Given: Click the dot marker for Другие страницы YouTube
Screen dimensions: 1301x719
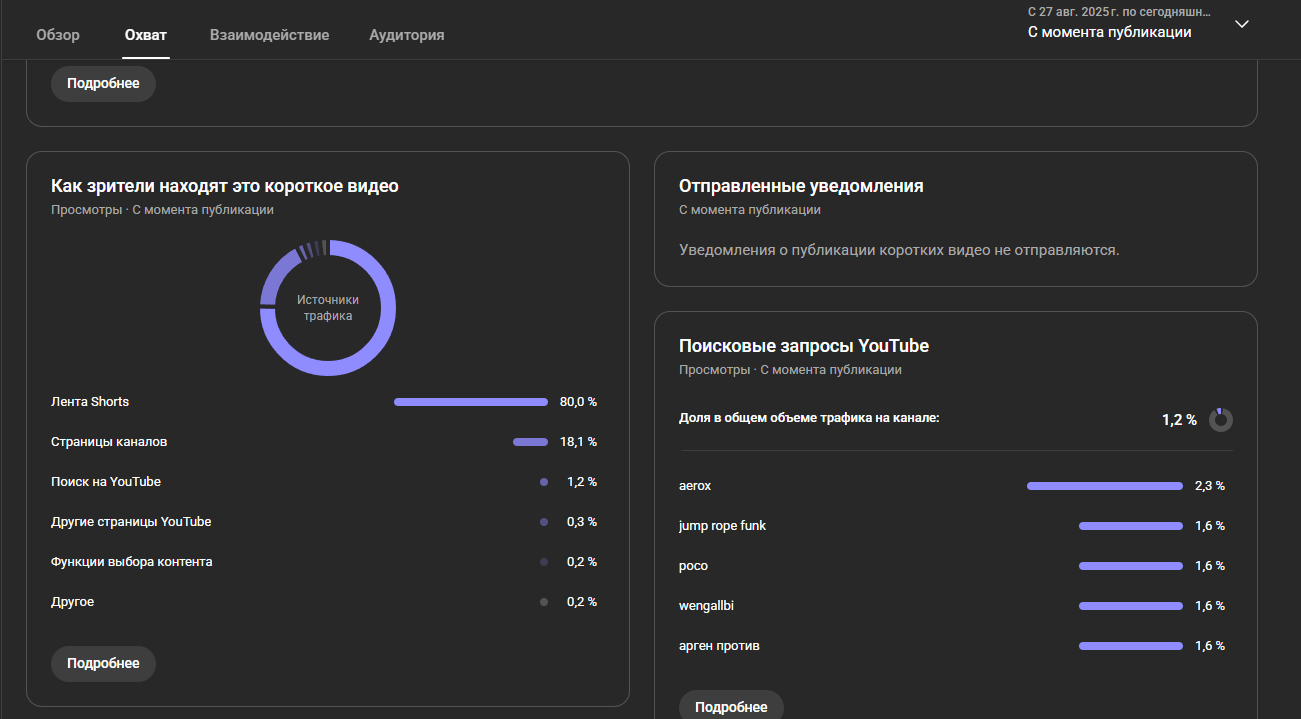Looking at the screenshot, I should click(544, 522).
